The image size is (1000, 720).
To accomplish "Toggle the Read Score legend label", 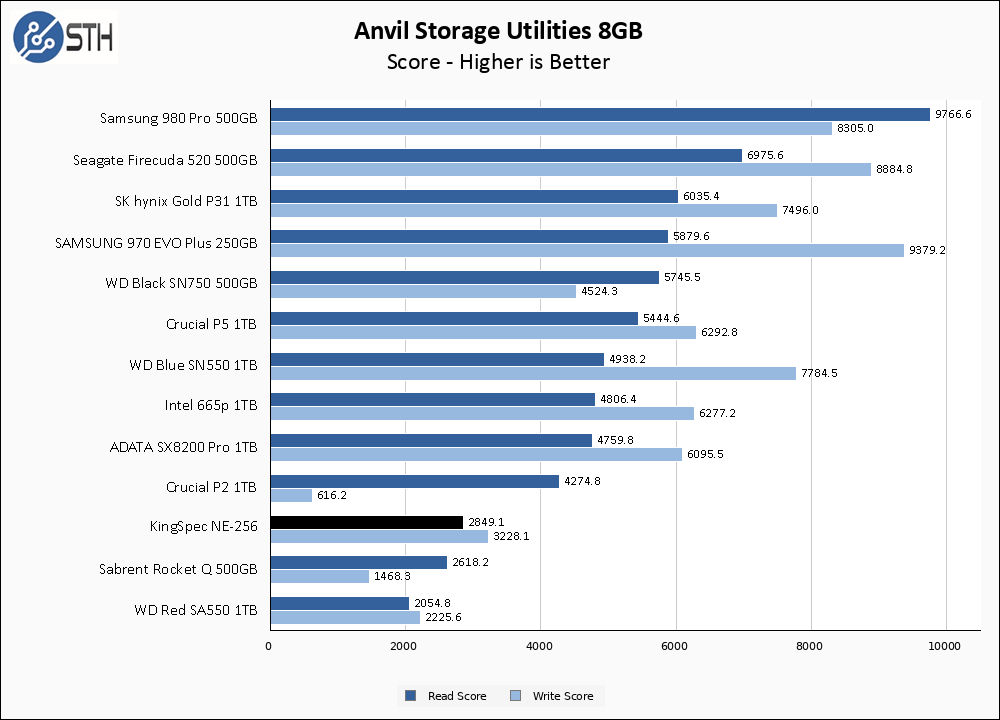I will 457,696.
